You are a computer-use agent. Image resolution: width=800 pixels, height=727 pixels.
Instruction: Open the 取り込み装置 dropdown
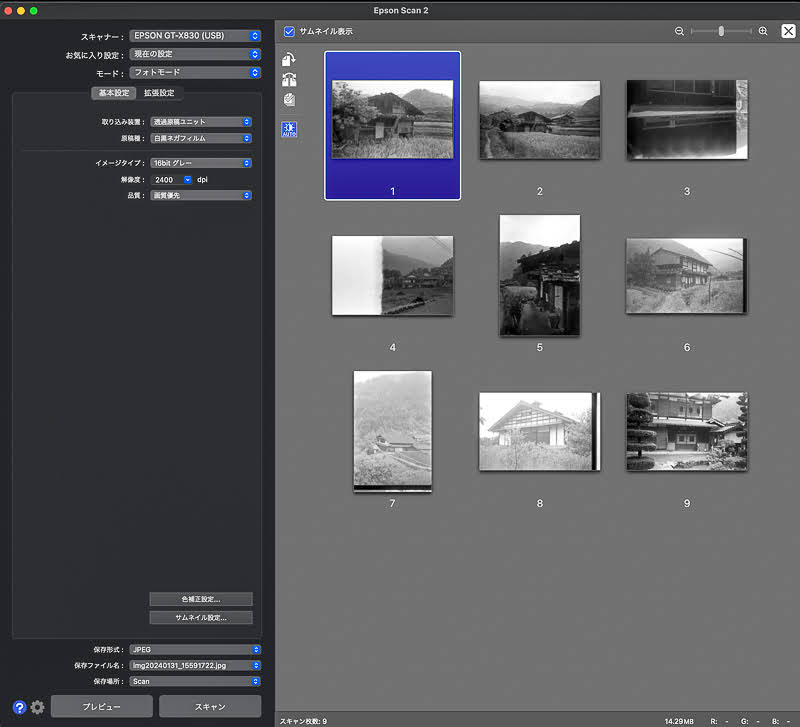pos(201,122)
